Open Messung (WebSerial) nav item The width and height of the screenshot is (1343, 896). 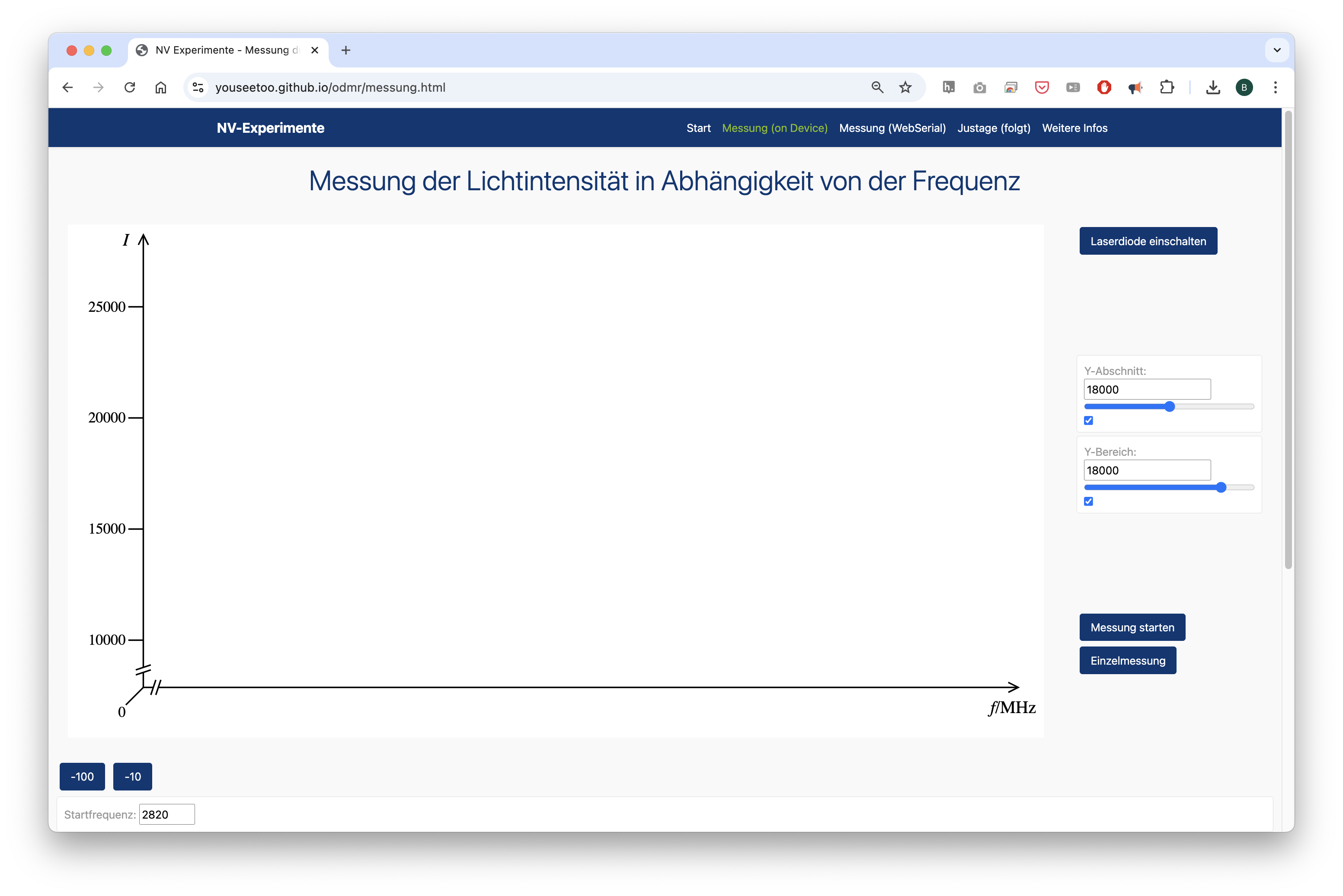[892, 128]
